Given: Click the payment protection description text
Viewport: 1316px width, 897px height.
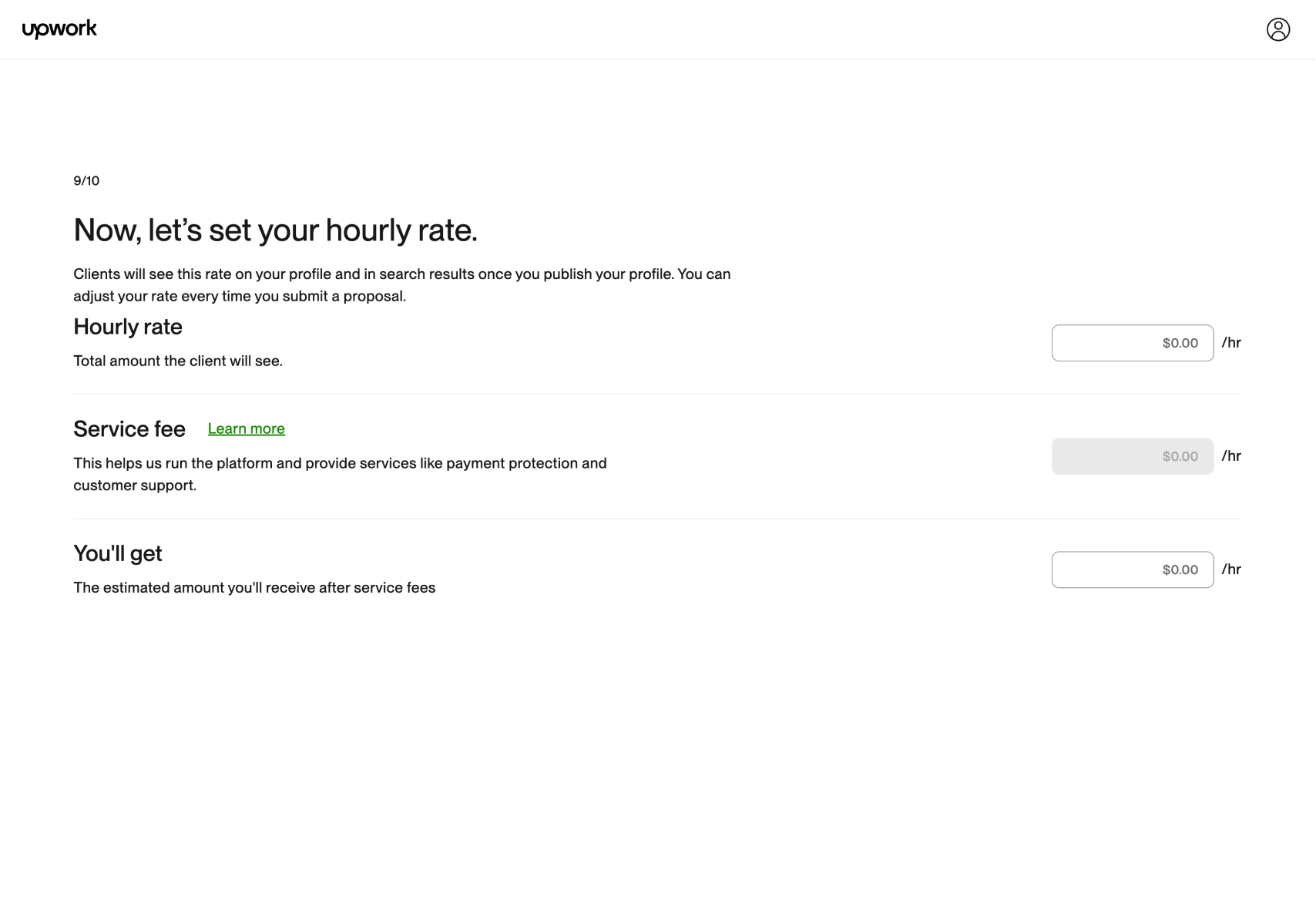Looking at the screenshot, I should (x=340, y=474).
